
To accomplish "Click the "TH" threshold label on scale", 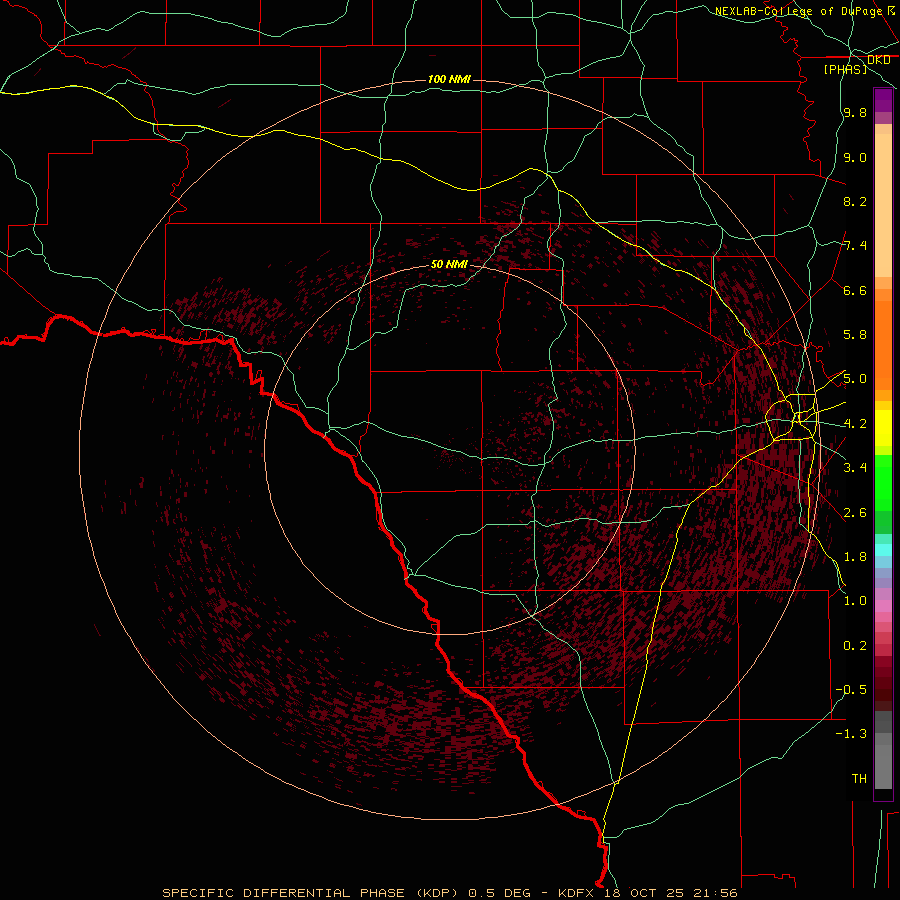I will pyautogui.click(x=859, y=779).
